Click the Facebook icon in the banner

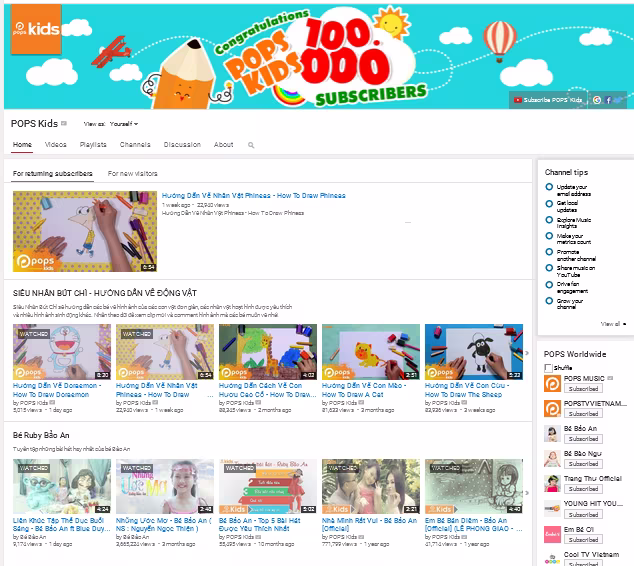pos(608,100)
